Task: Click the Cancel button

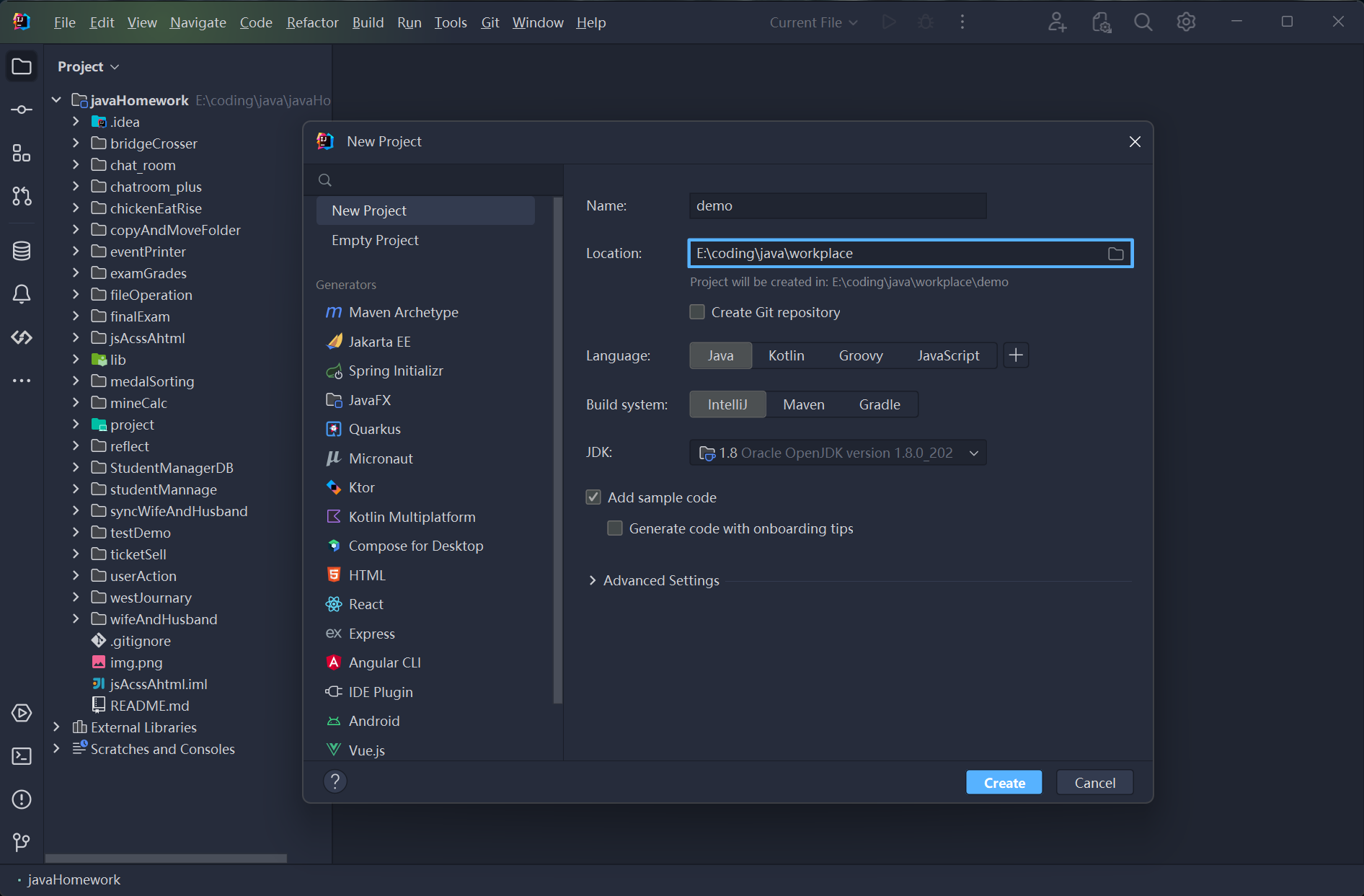Action: [x=1094, y=783]
